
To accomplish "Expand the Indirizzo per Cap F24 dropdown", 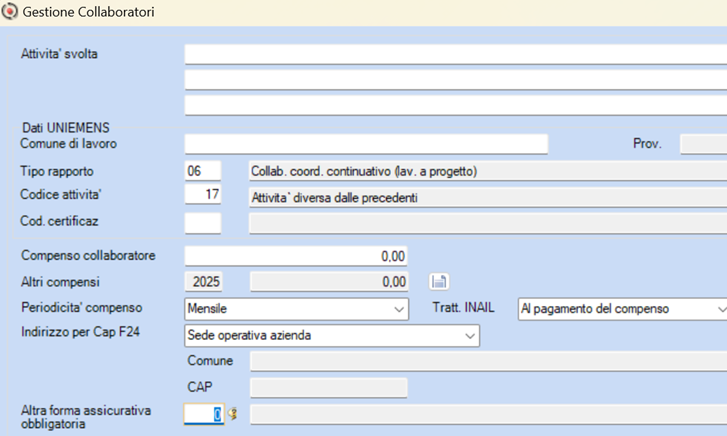I will (x=332, y=335).
